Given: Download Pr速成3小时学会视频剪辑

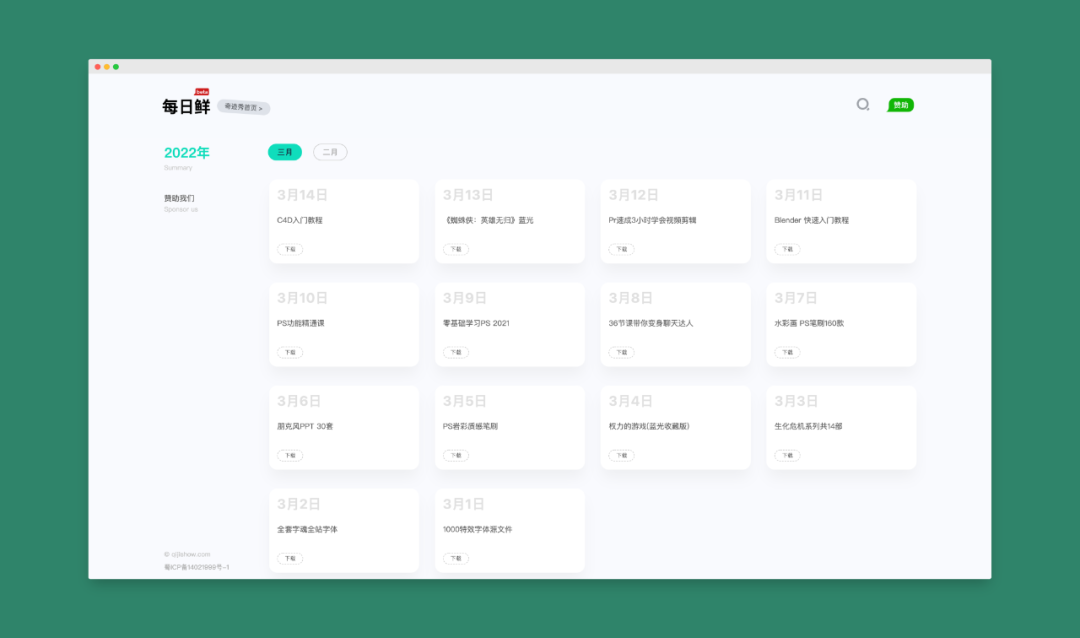Looking at the screenshot, I should click(621, 249).
